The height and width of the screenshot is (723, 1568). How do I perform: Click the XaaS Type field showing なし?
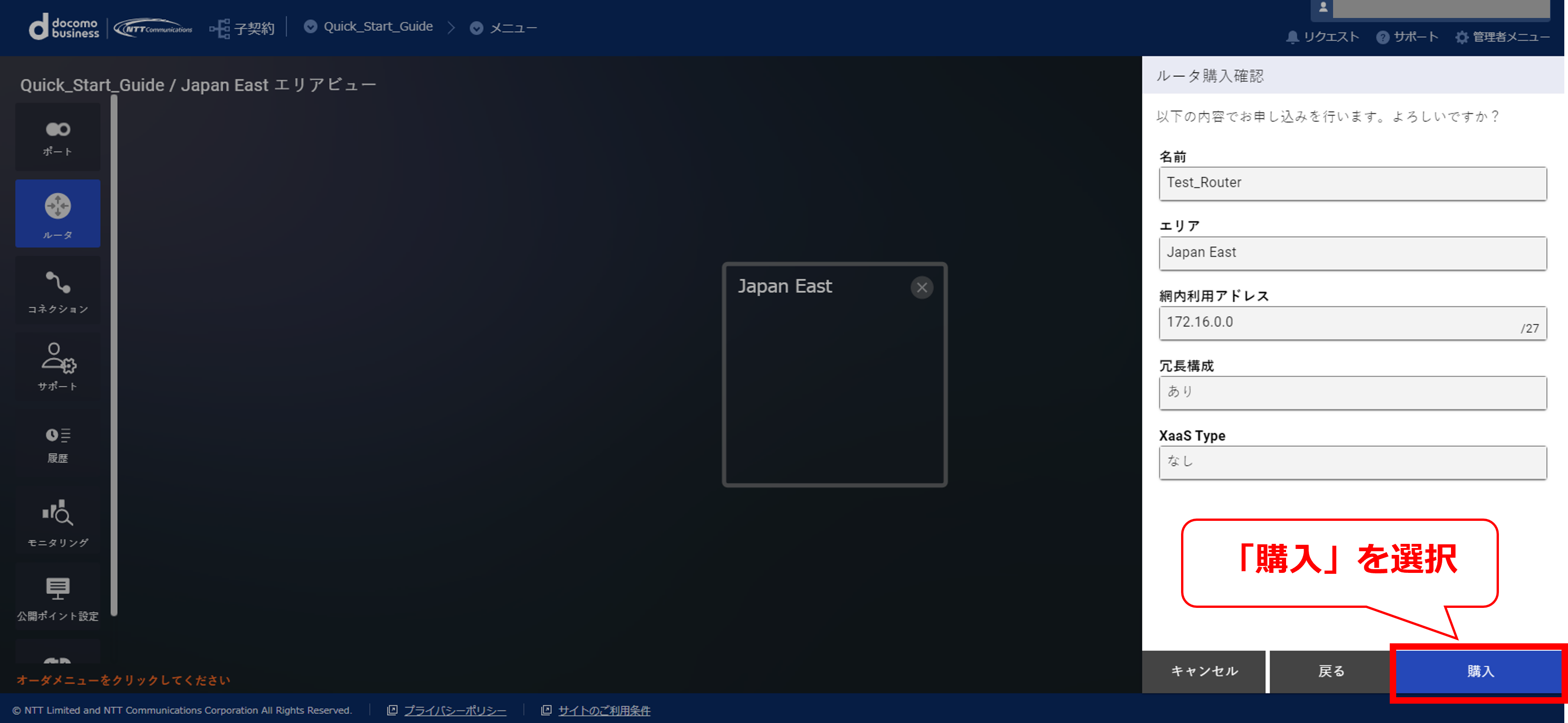1352,462
